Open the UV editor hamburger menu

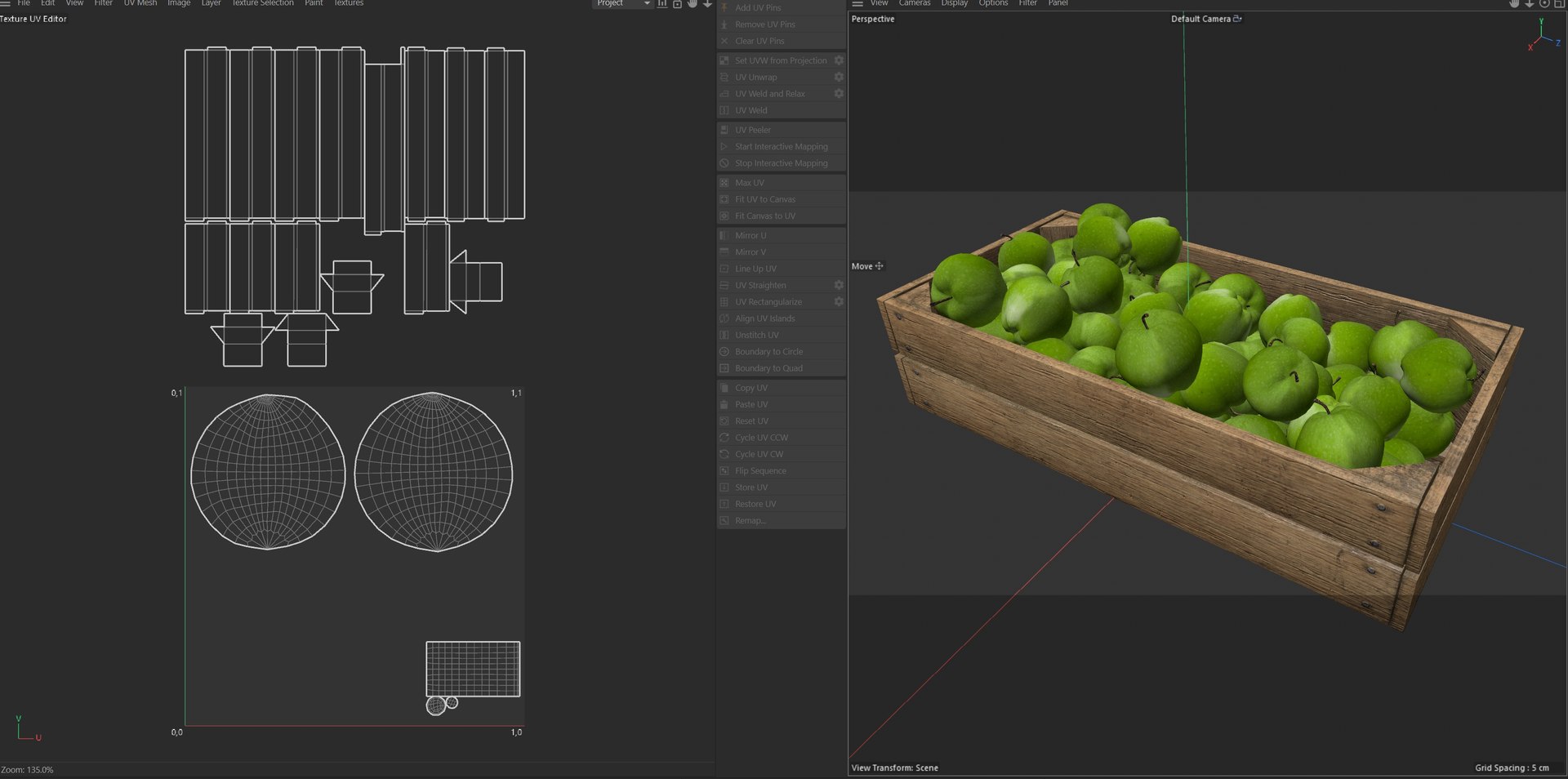(5, 3)
